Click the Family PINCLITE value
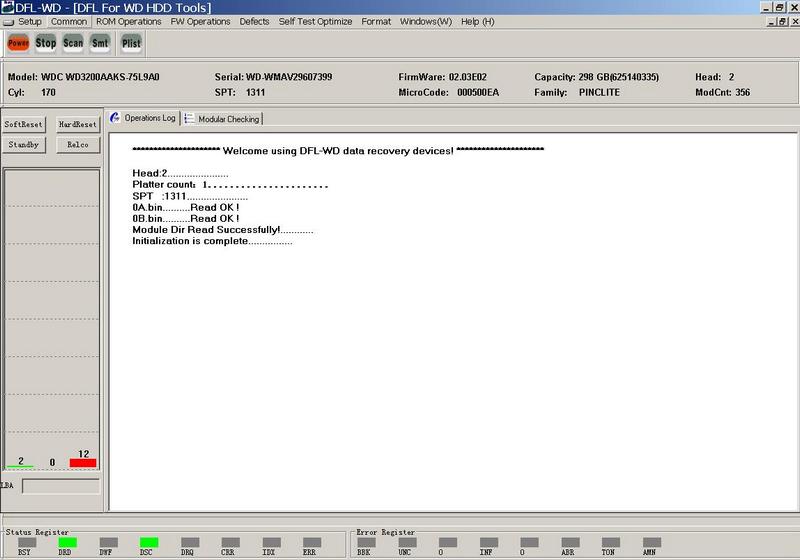This screenshot has height=560, width=800. [x=599, y=92]
